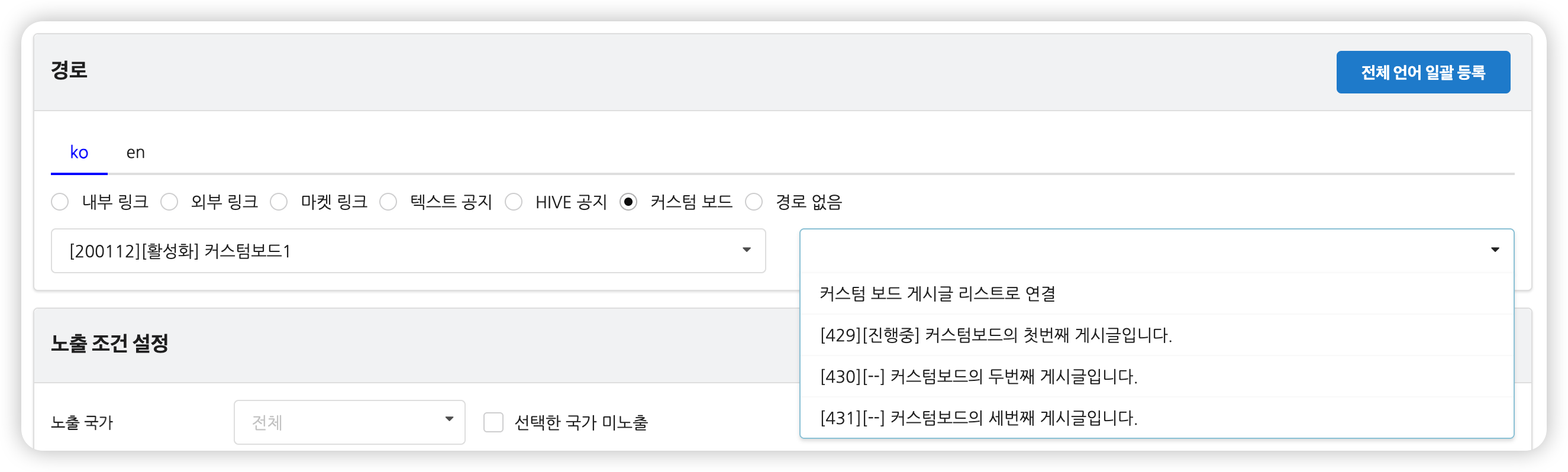This screenshot has width=1568, height=472.
Task: Switch to the ko language tab
Action: (x=79, y=153)
